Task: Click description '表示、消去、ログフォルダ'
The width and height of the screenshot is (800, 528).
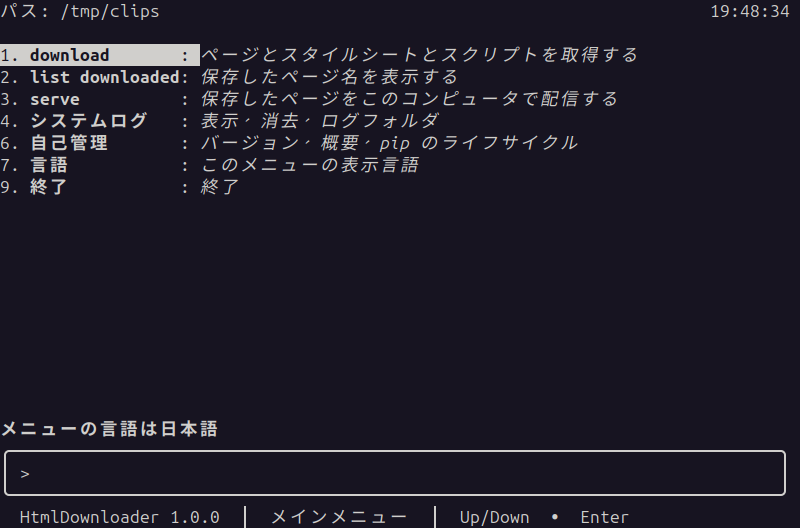Action: (320, 121)
